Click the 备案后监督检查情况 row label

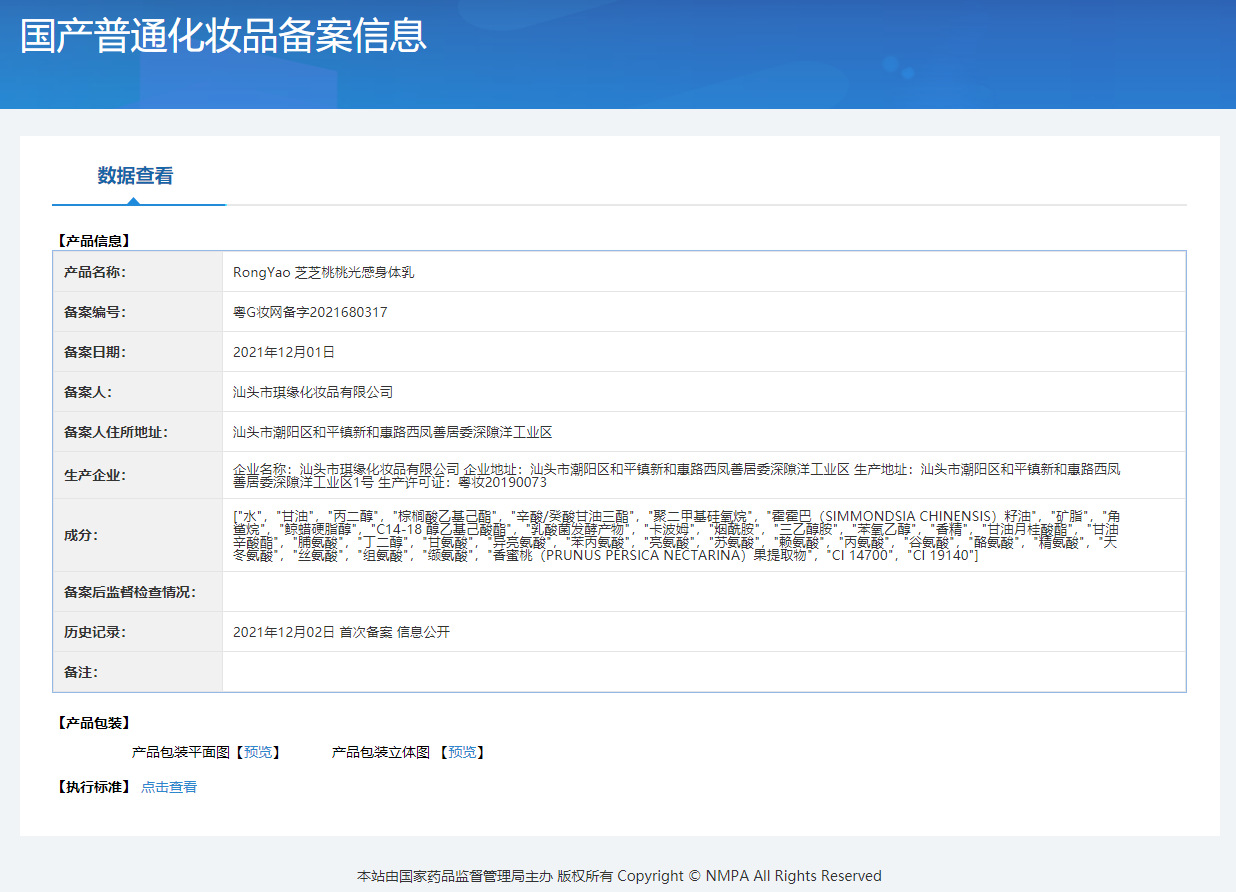130,592
